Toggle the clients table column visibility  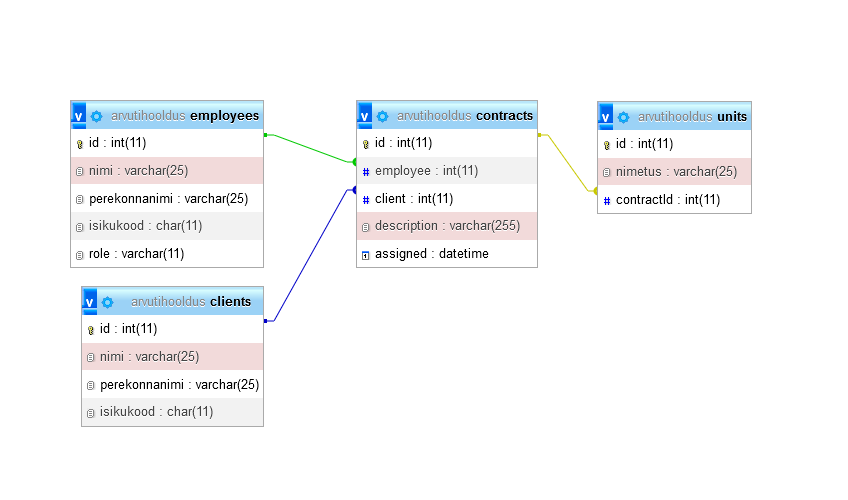coord(90,301)
